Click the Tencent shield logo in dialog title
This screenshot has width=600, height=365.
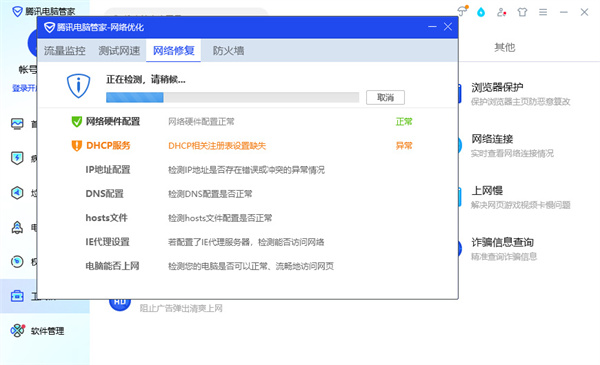49,27
